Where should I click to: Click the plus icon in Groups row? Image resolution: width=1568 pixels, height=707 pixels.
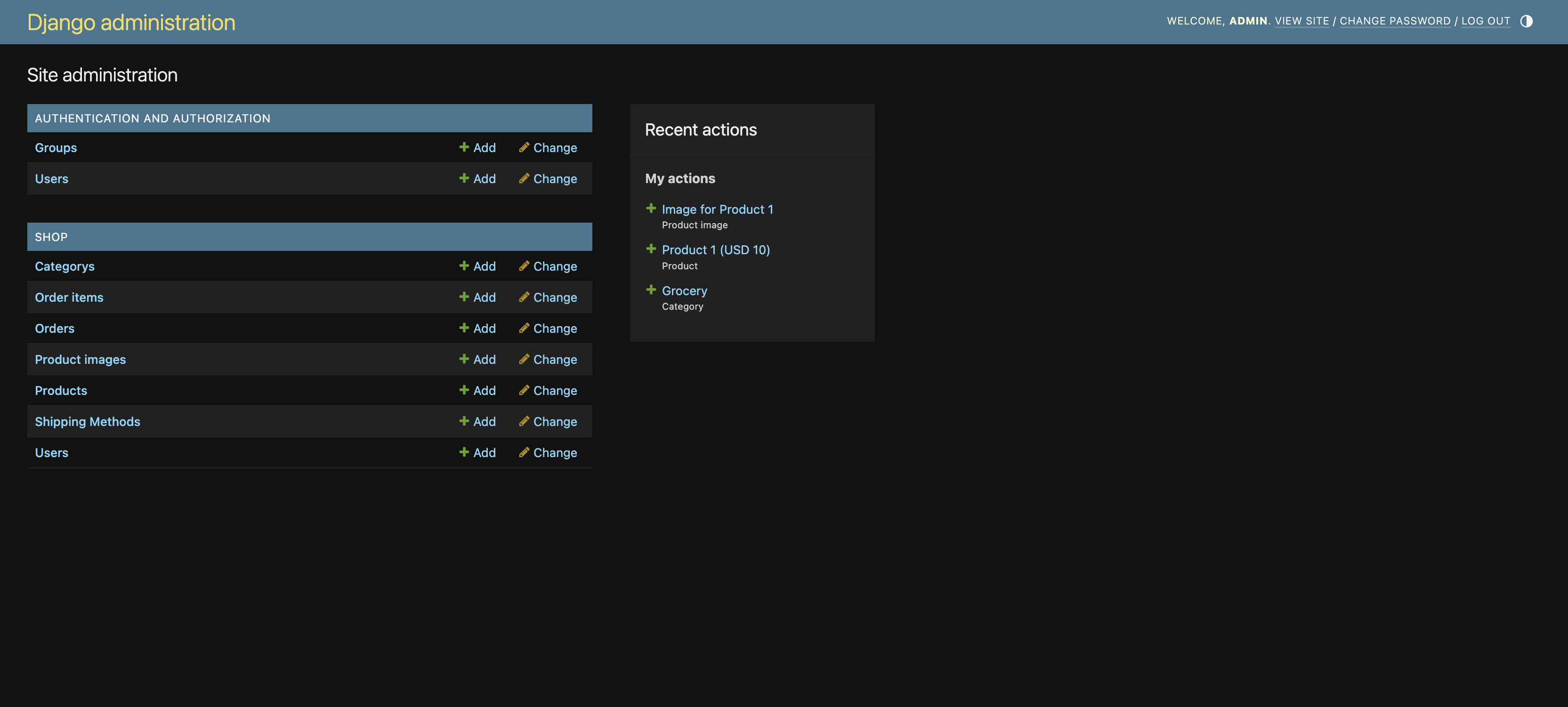(464, 147)
